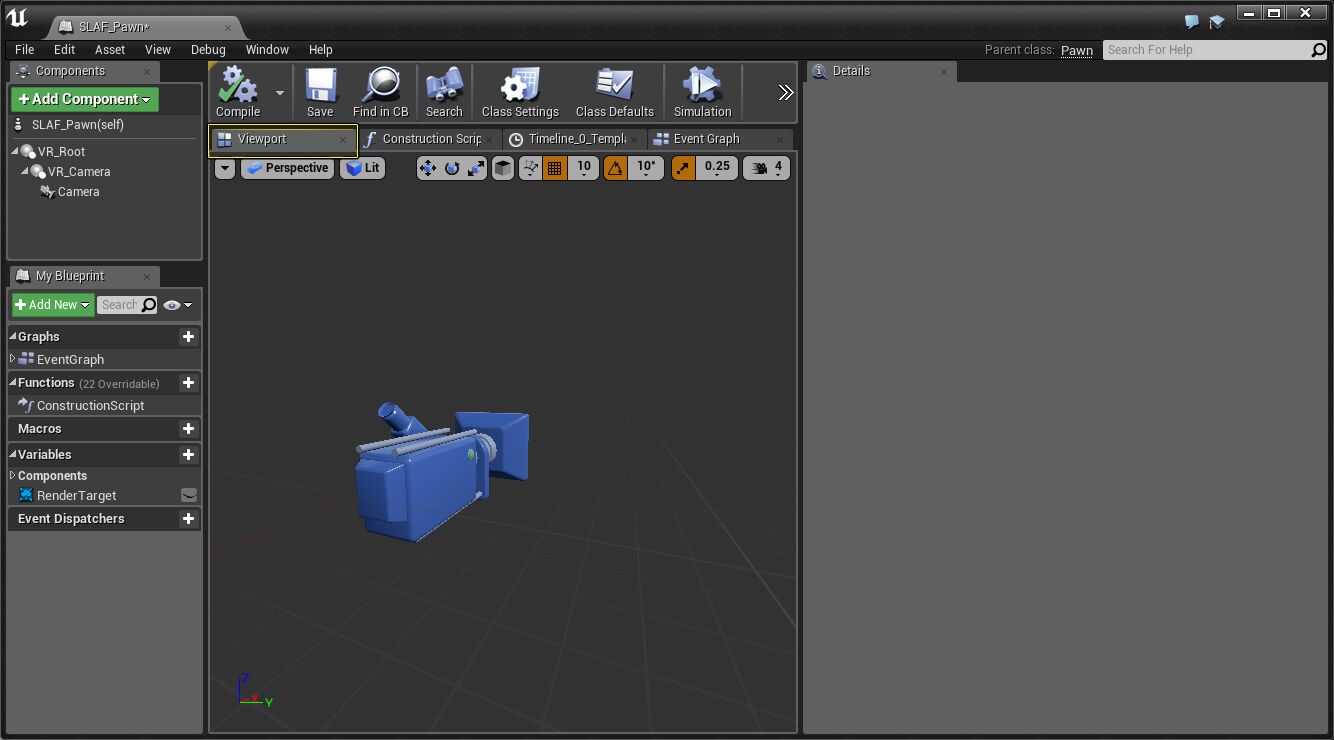Screen dimensions: 1334x740
Task: Toggle rotation snapping in the viewport
Action: click(x=614, y=168)
